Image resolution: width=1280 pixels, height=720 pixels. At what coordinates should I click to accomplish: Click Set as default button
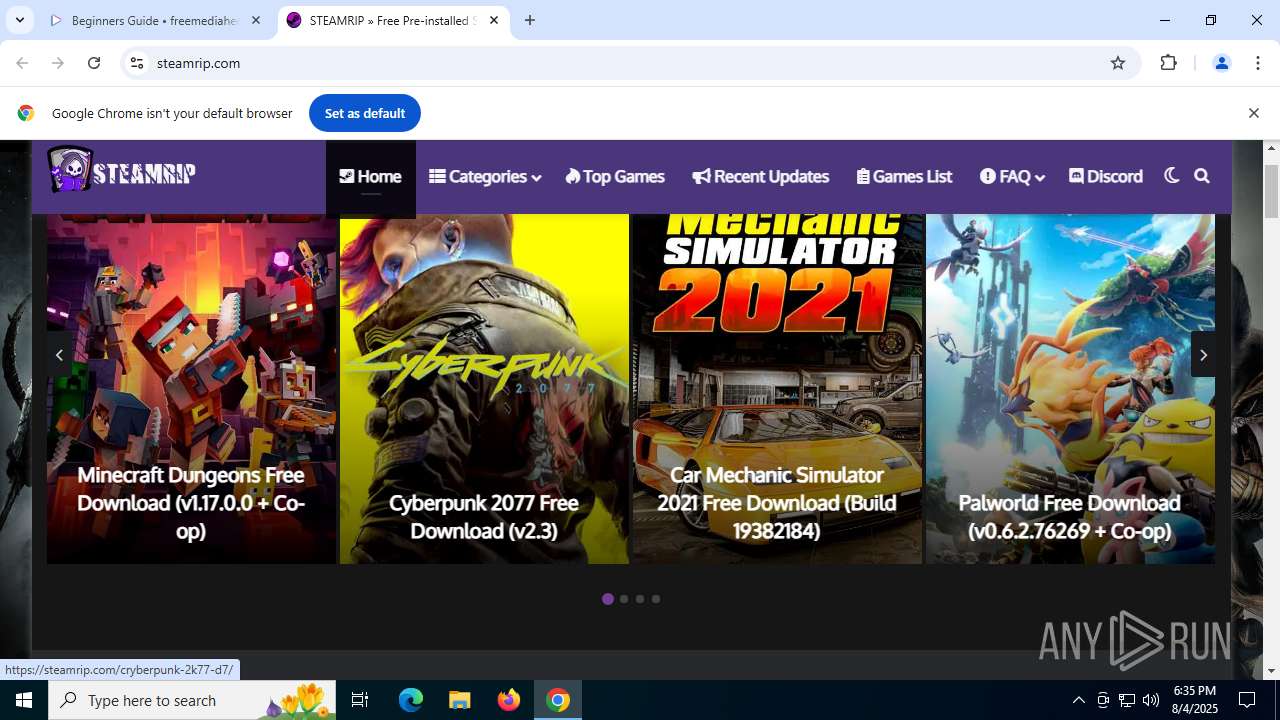(x=365, y=113)
